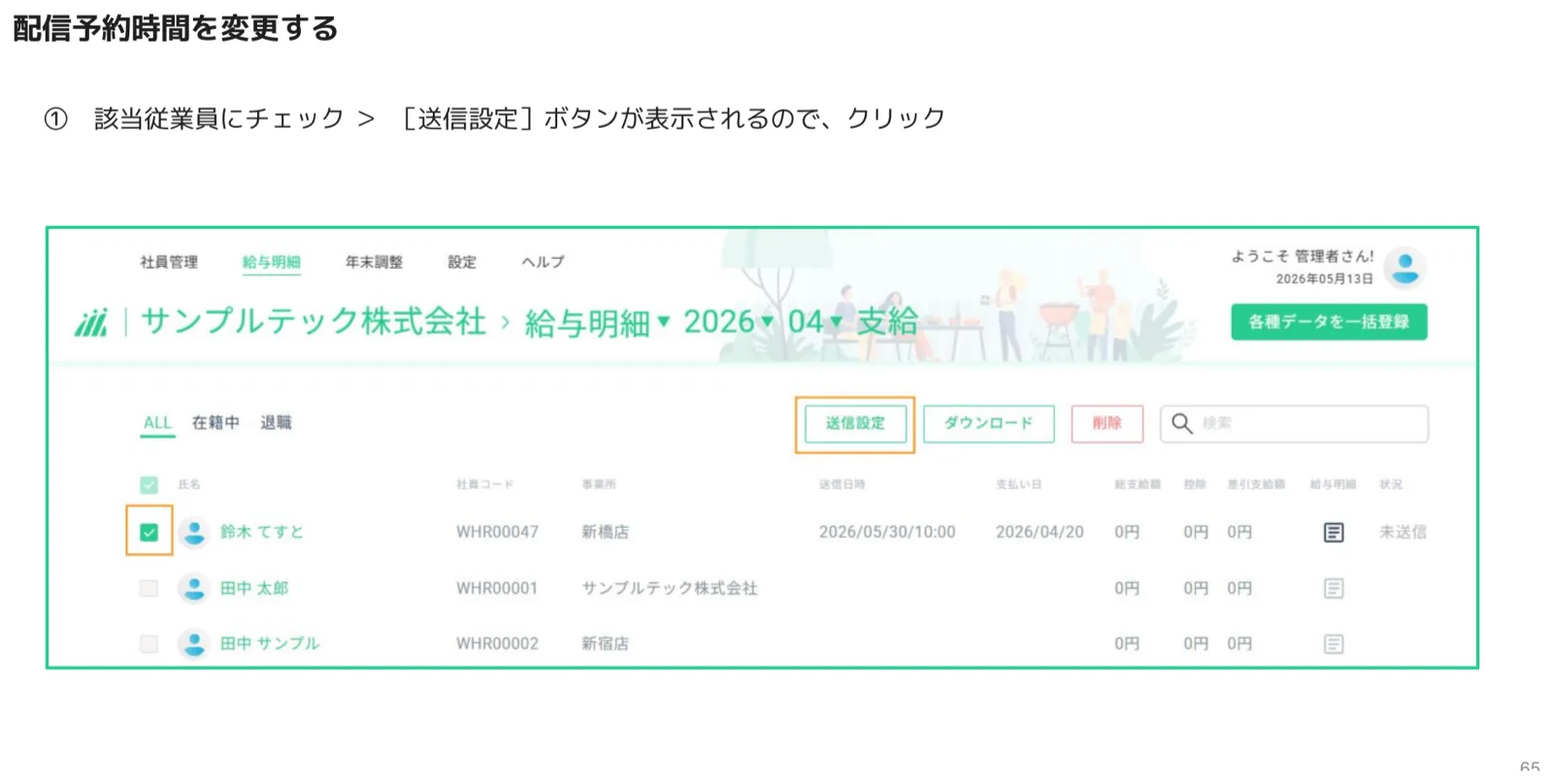Screen dimensions: 1553x784
Task: Open payslip icon for 田中 サンプル
Action: [1334, 644]
